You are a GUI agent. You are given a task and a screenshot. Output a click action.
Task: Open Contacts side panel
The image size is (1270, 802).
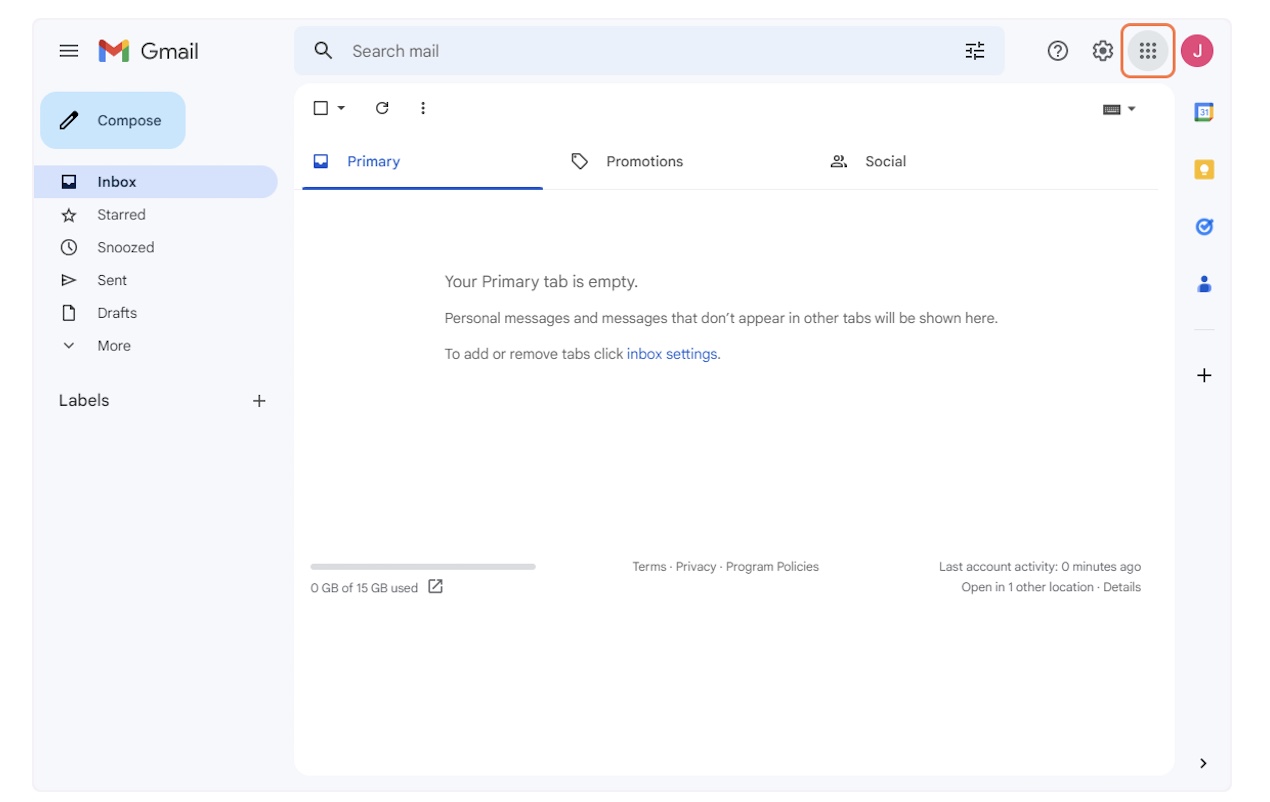[x=1204, y=285]
